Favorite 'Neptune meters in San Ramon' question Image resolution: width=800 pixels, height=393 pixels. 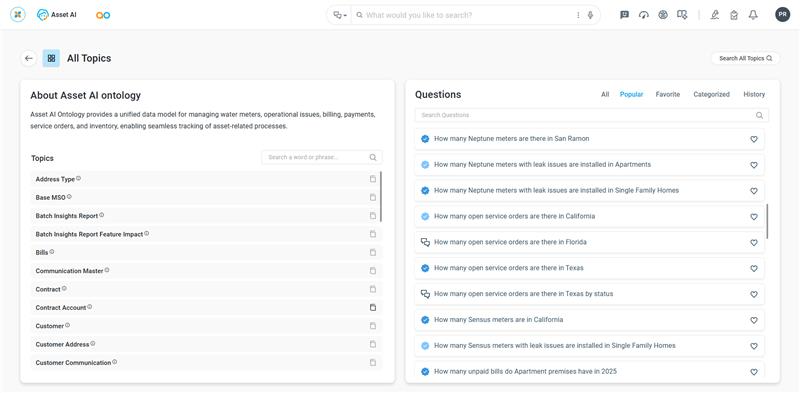tap(754, 139)
